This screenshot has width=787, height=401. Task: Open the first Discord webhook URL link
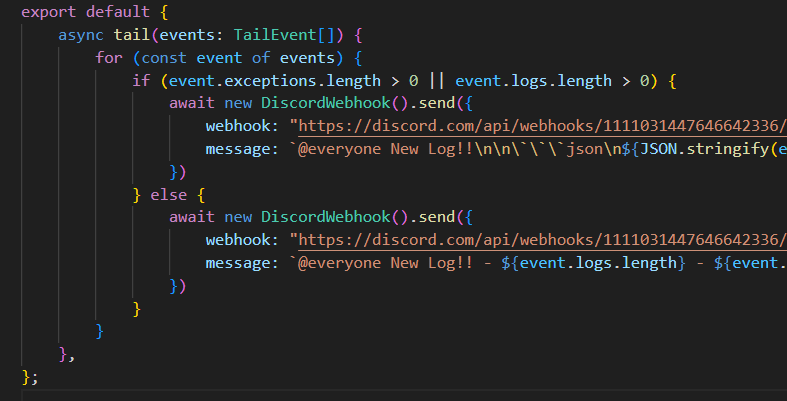click(538, 127)
